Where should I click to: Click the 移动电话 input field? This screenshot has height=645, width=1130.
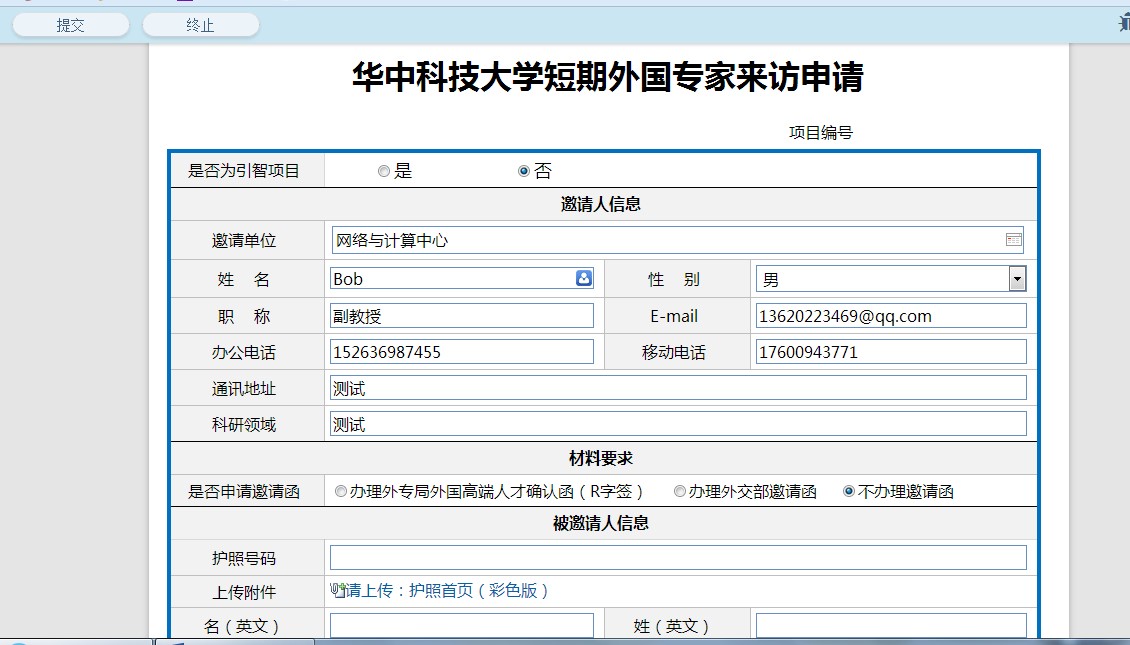tap(890, 352)
